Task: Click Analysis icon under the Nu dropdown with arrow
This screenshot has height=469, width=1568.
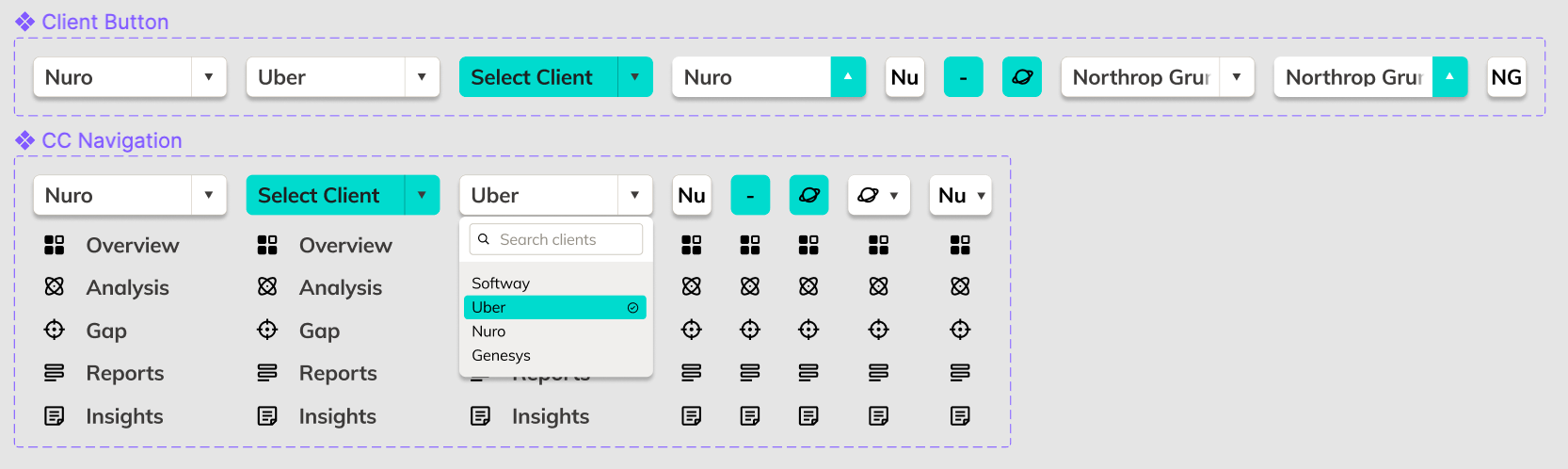Action: pos(960,285)
